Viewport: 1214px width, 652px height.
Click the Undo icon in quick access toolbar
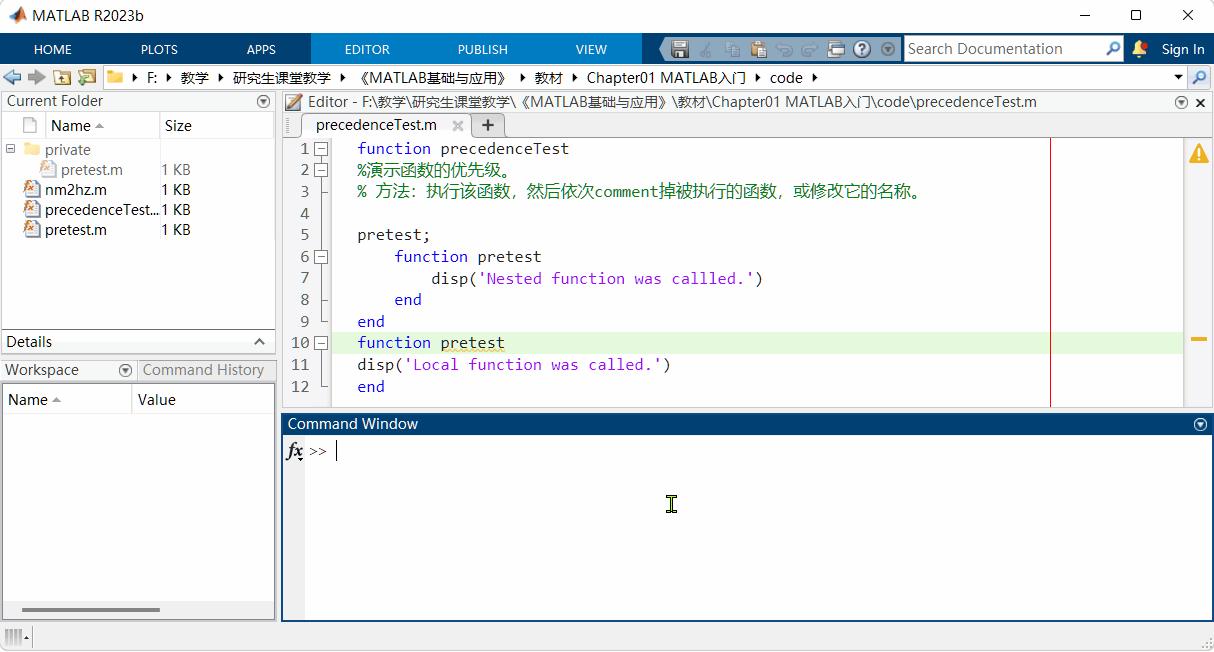785,48
